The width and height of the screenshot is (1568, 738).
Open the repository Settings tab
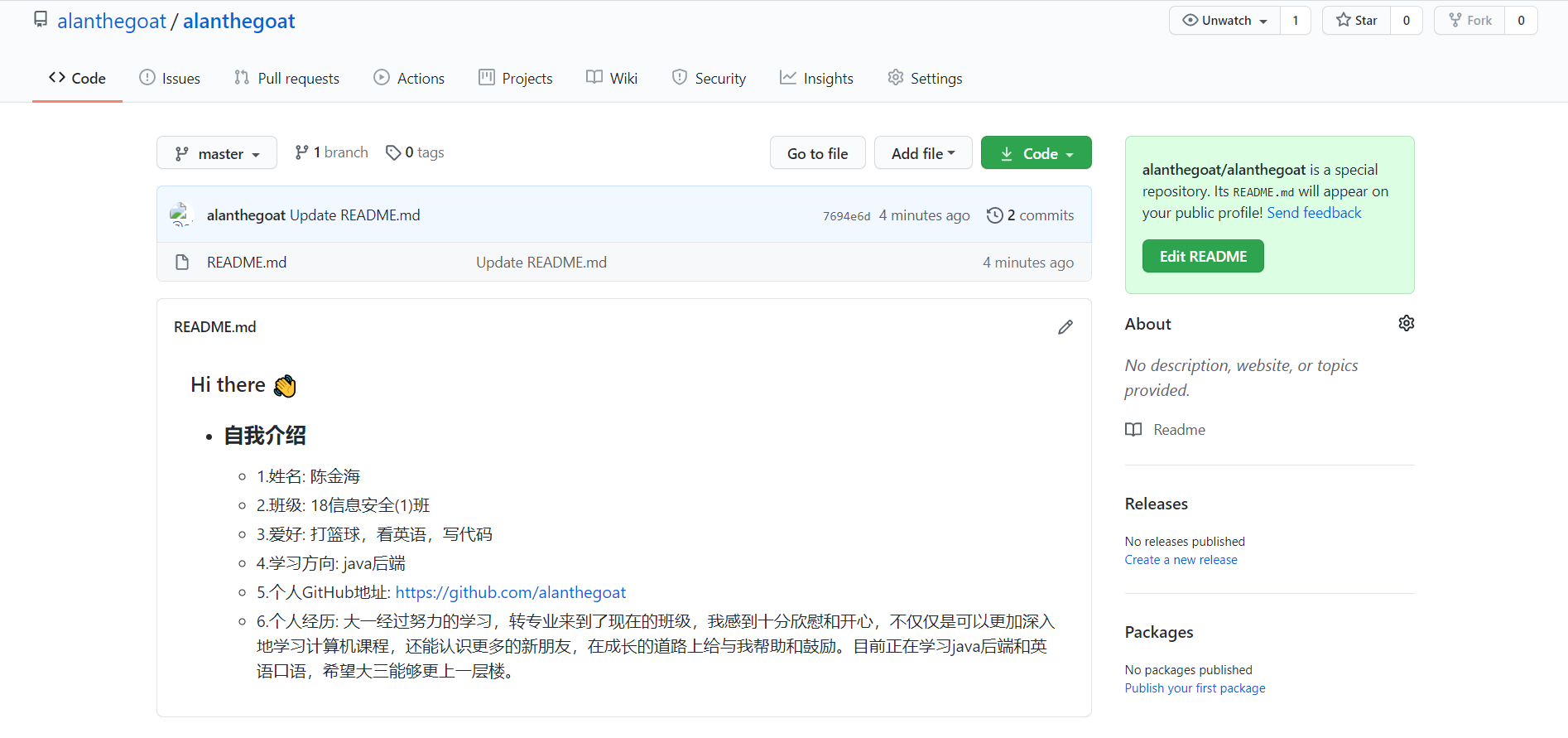click(925, 78)
